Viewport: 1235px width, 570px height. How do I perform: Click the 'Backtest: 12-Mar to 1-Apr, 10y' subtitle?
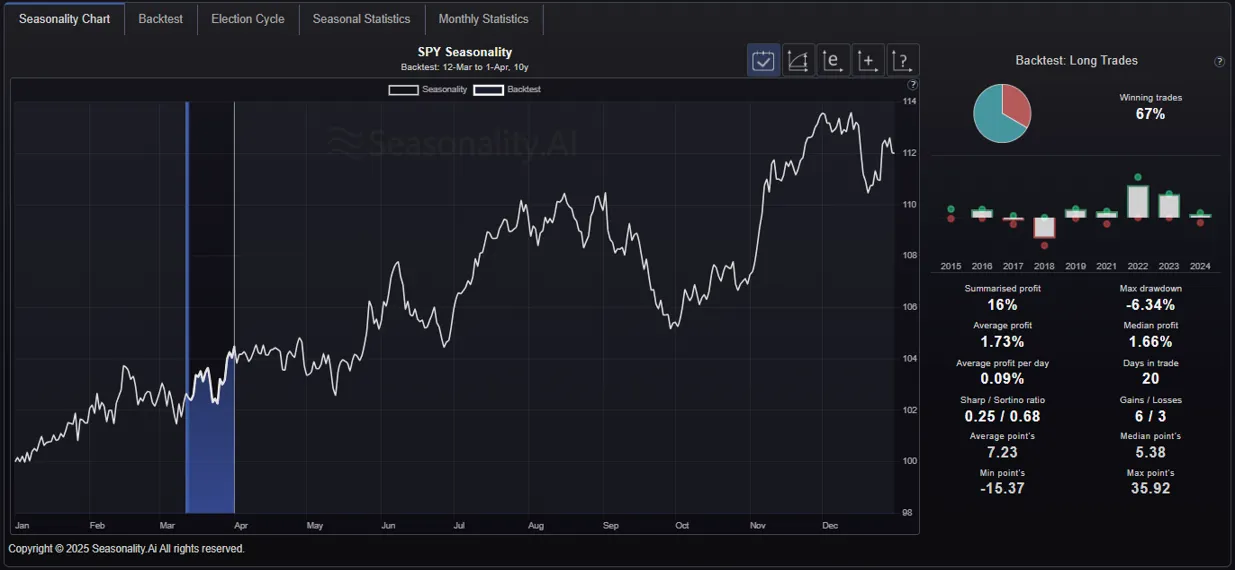(465, 67)
